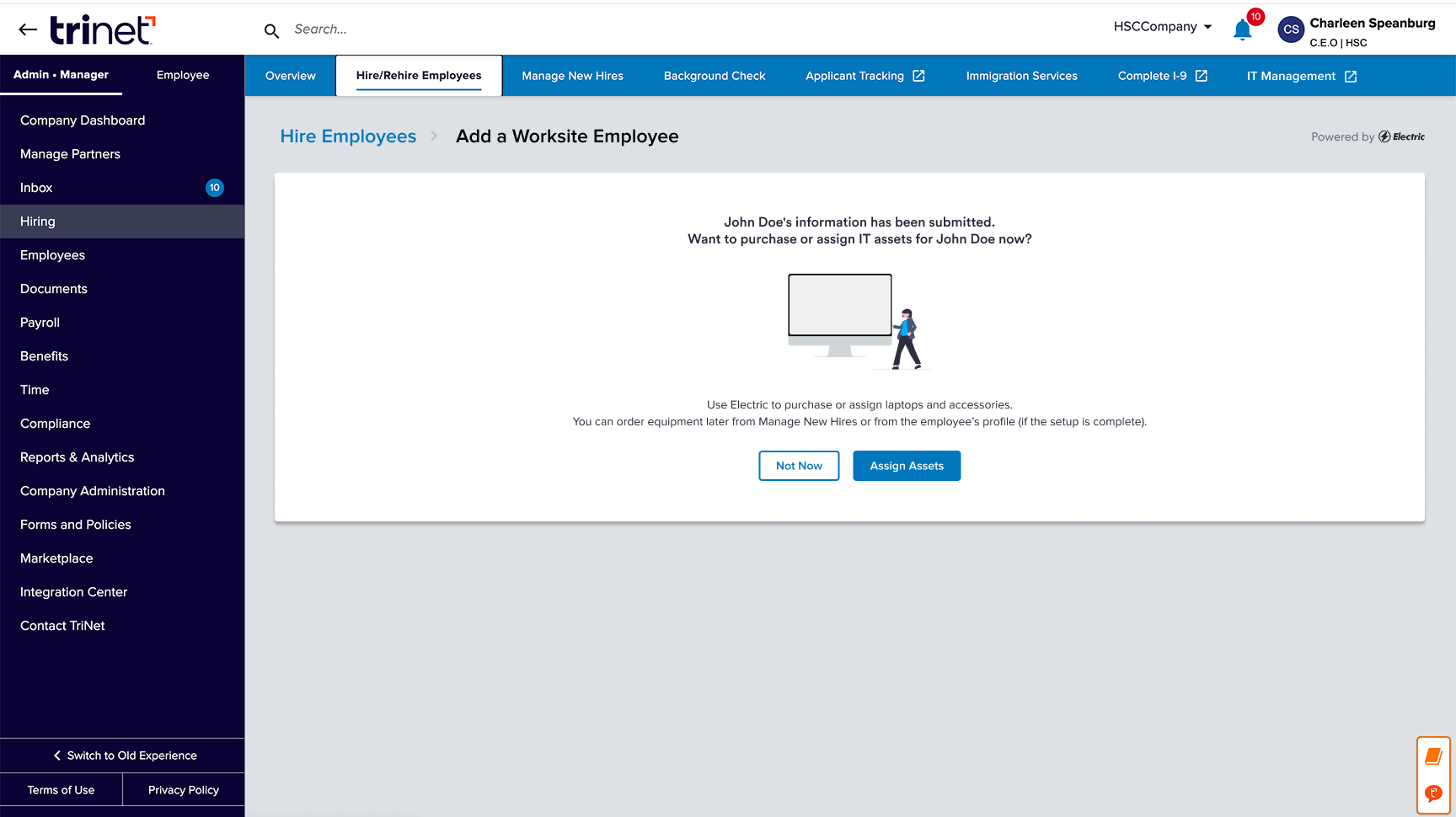The width and height of the screenshot is (1456, 817).
Task: Open IT Management via its external link icon
Action: pos(1352,76)
